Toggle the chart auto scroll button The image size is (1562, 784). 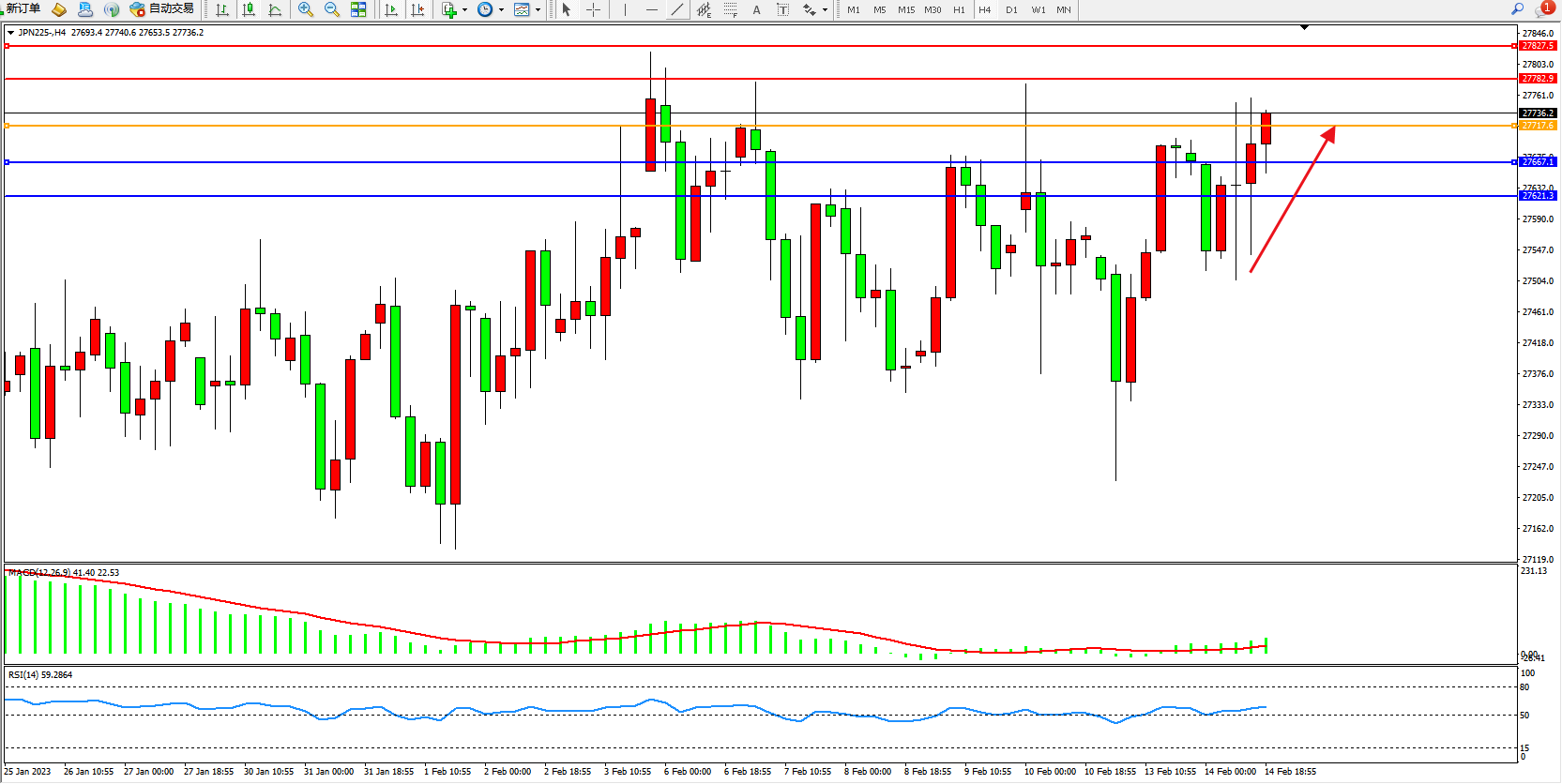click(x=391, y=9)
